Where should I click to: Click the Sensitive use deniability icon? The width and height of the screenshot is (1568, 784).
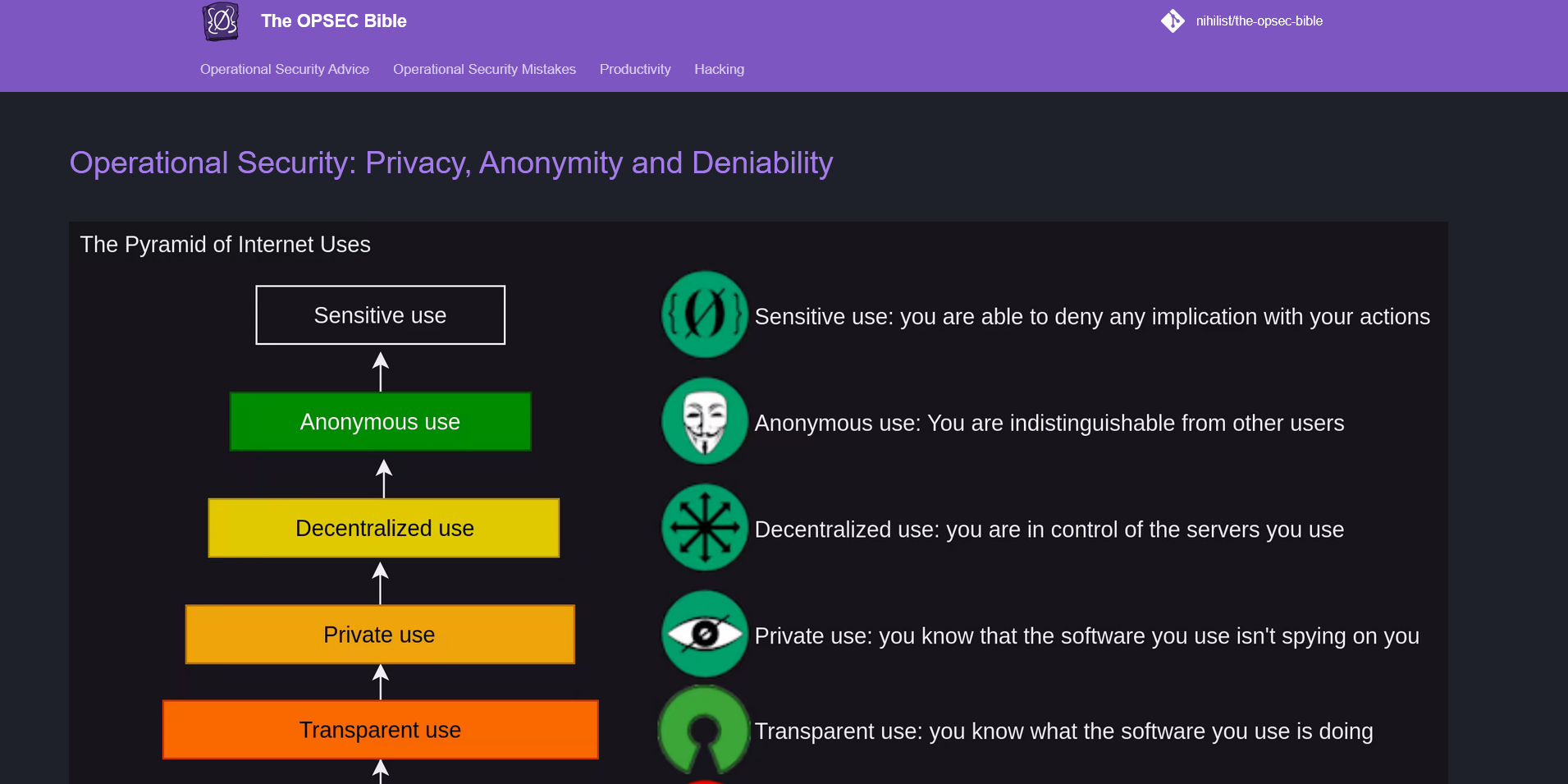click(x=704, y=315)
